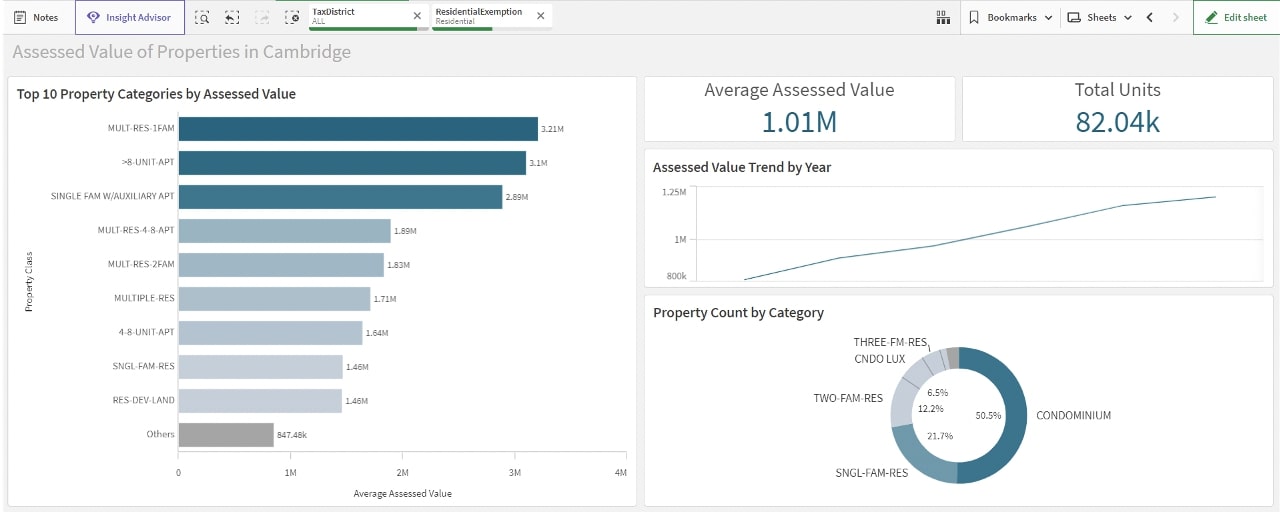Click the Total Units KPI tile

(x=1117, y=109)
